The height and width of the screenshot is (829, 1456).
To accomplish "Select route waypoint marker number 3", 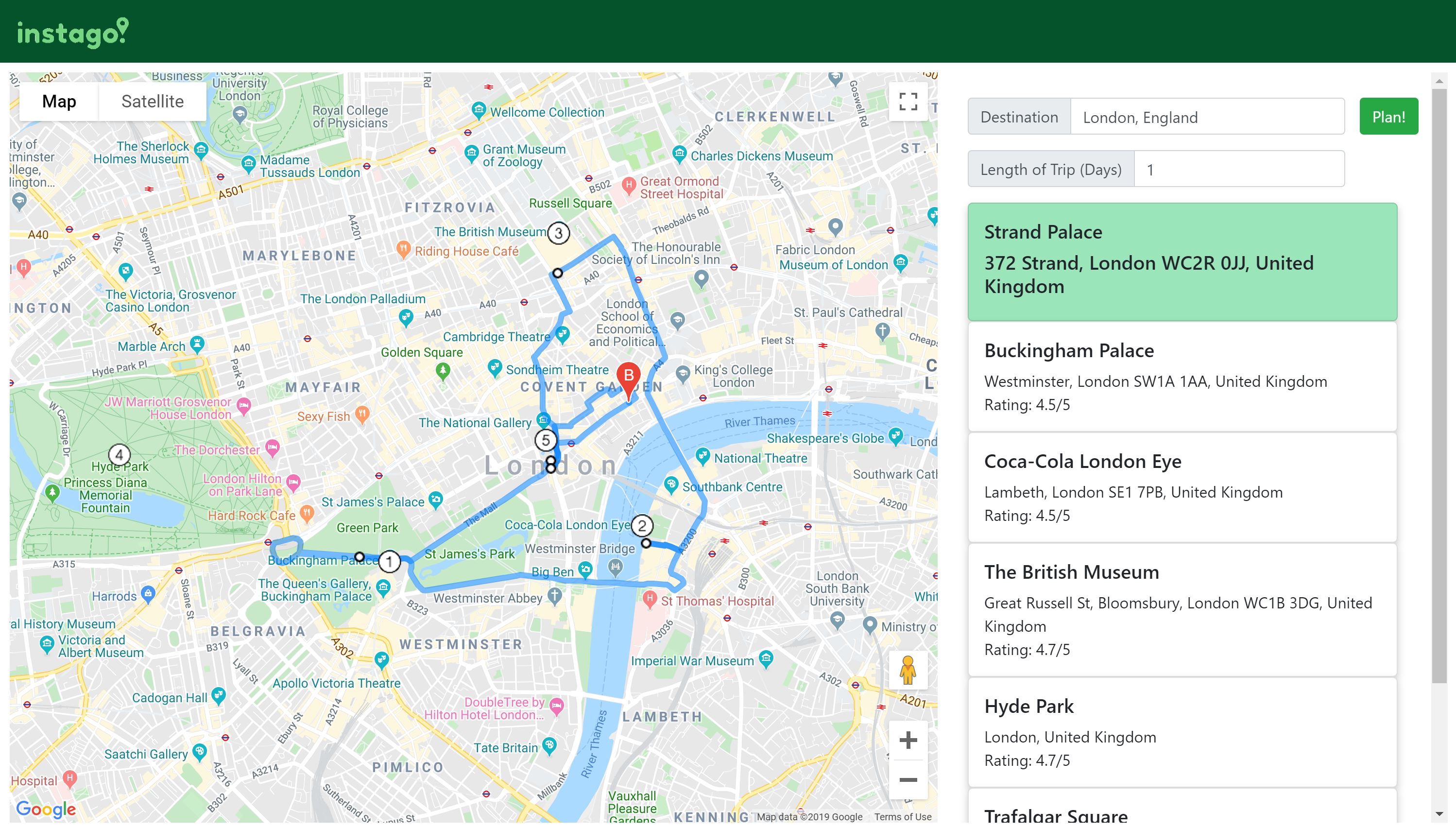I will click(x=558, y=233).
